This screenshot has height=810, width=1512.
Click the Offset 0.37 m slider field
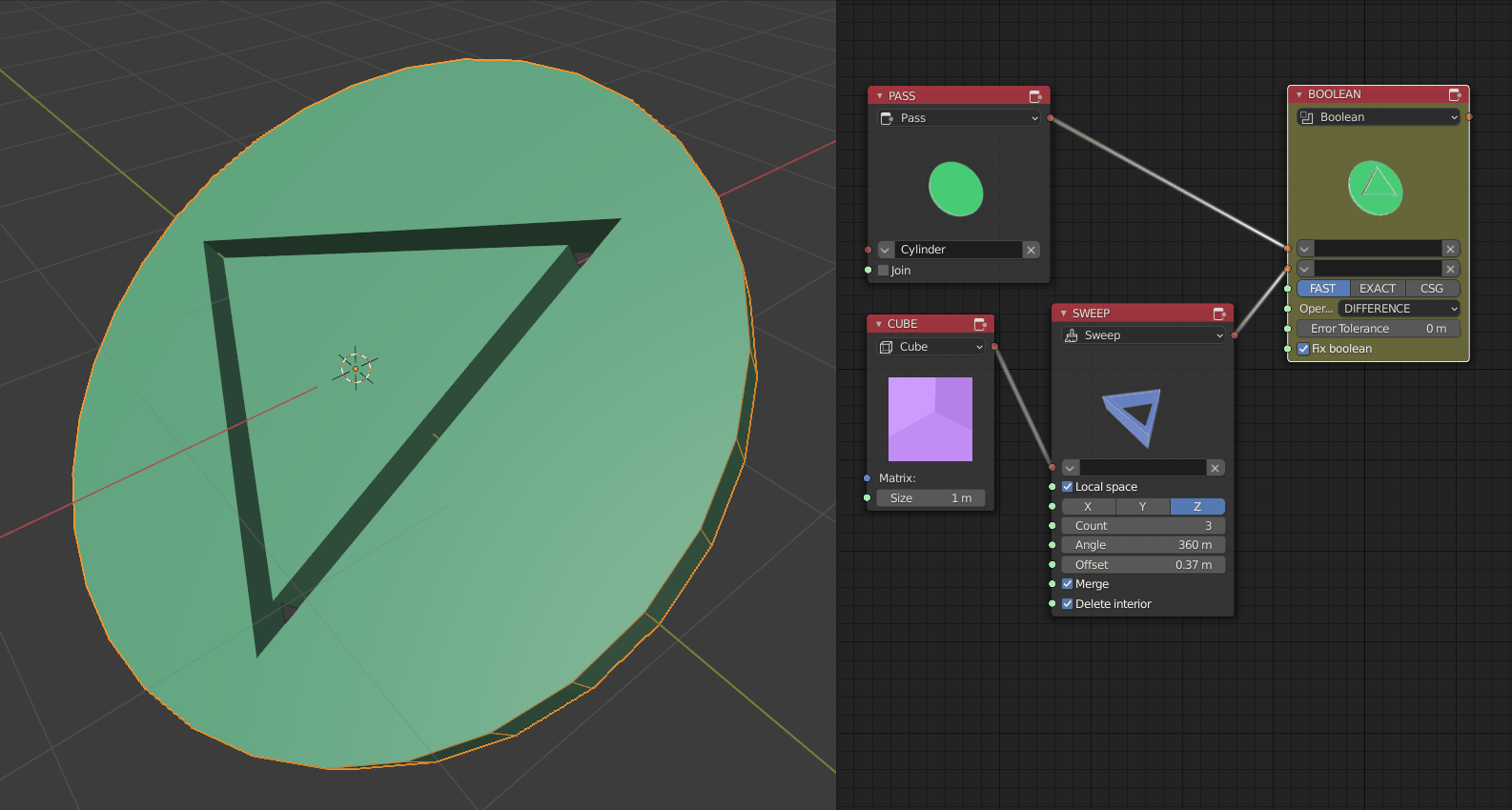[1143, 565]
